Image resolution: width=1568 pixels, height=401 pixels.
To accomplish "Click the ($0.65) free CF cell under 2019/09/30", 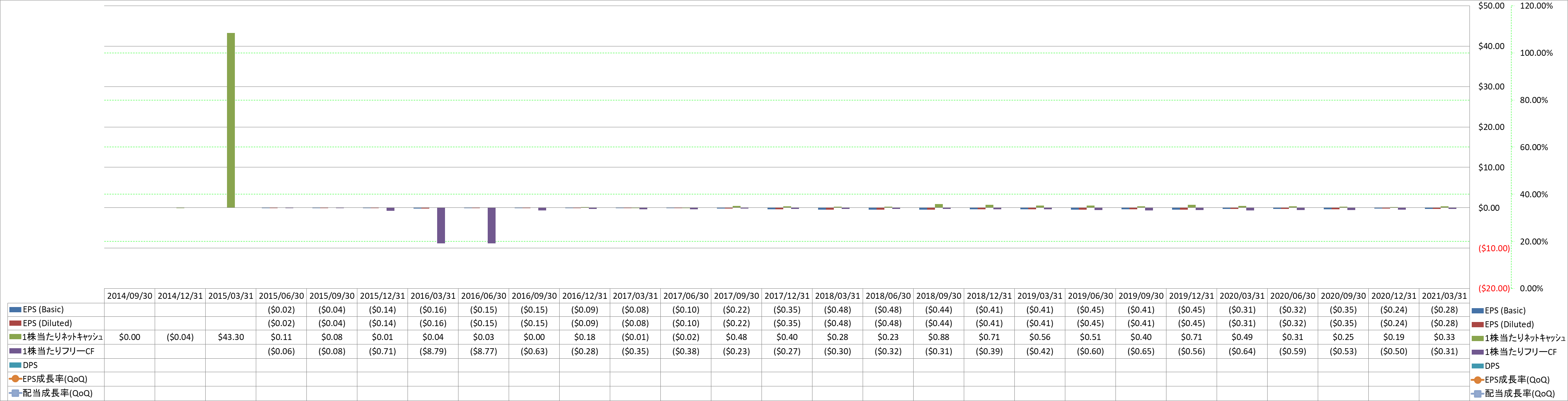I will pos(1141,351).
